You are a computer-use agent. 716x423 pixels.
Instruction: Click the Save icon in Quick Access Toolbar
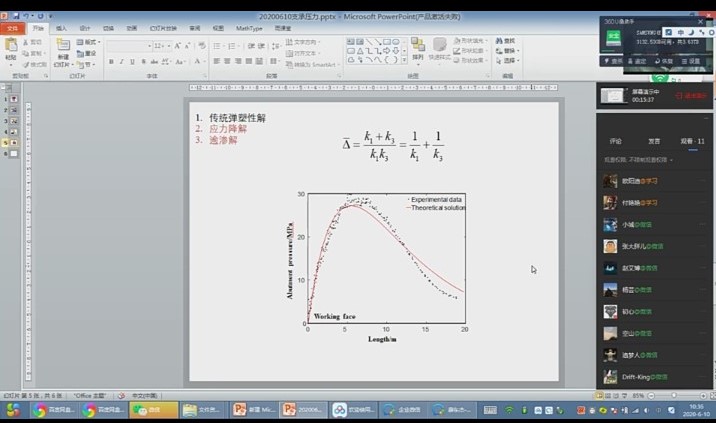coord(16,16)
